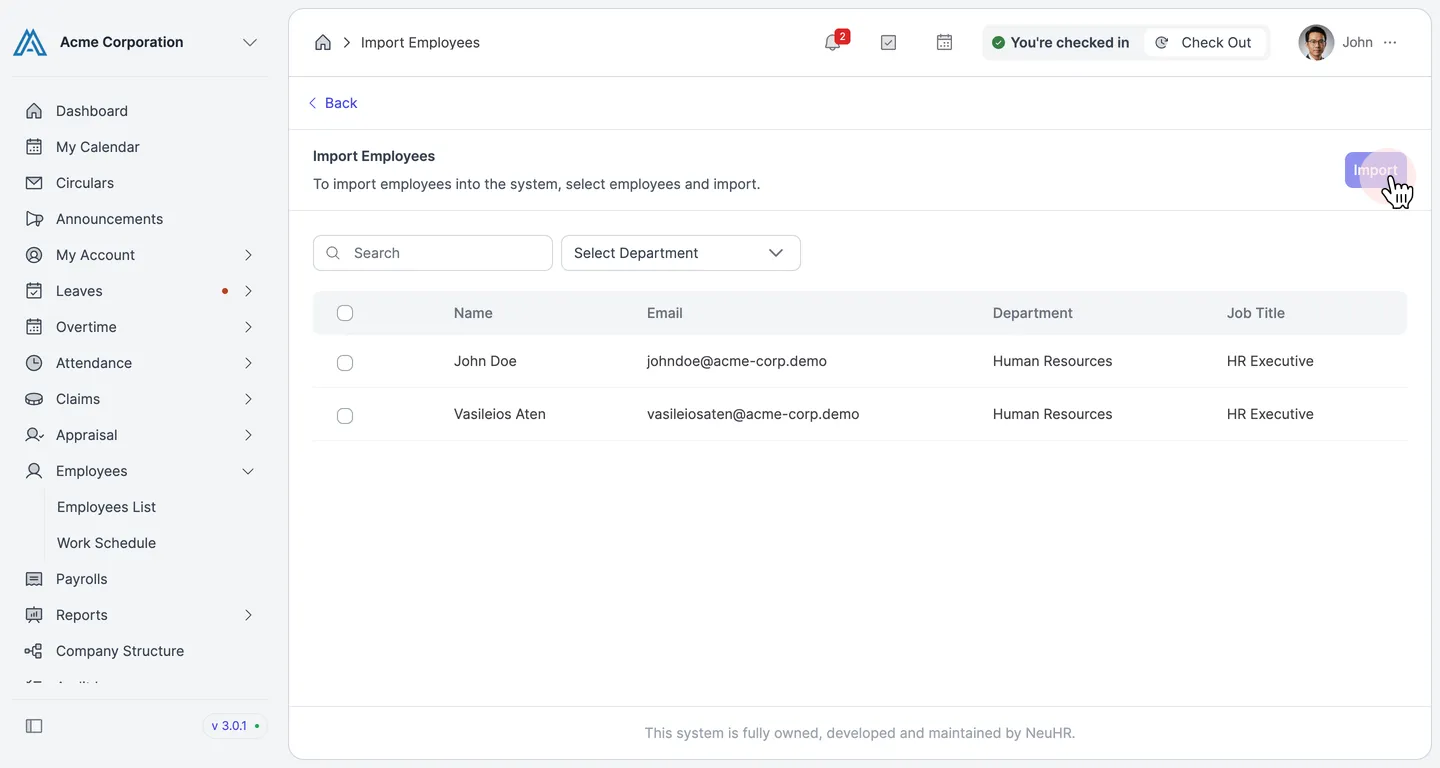1440x768 pixels.
Task: Collapse the Employees submenu chevron
Action: [x=248, y=471]
